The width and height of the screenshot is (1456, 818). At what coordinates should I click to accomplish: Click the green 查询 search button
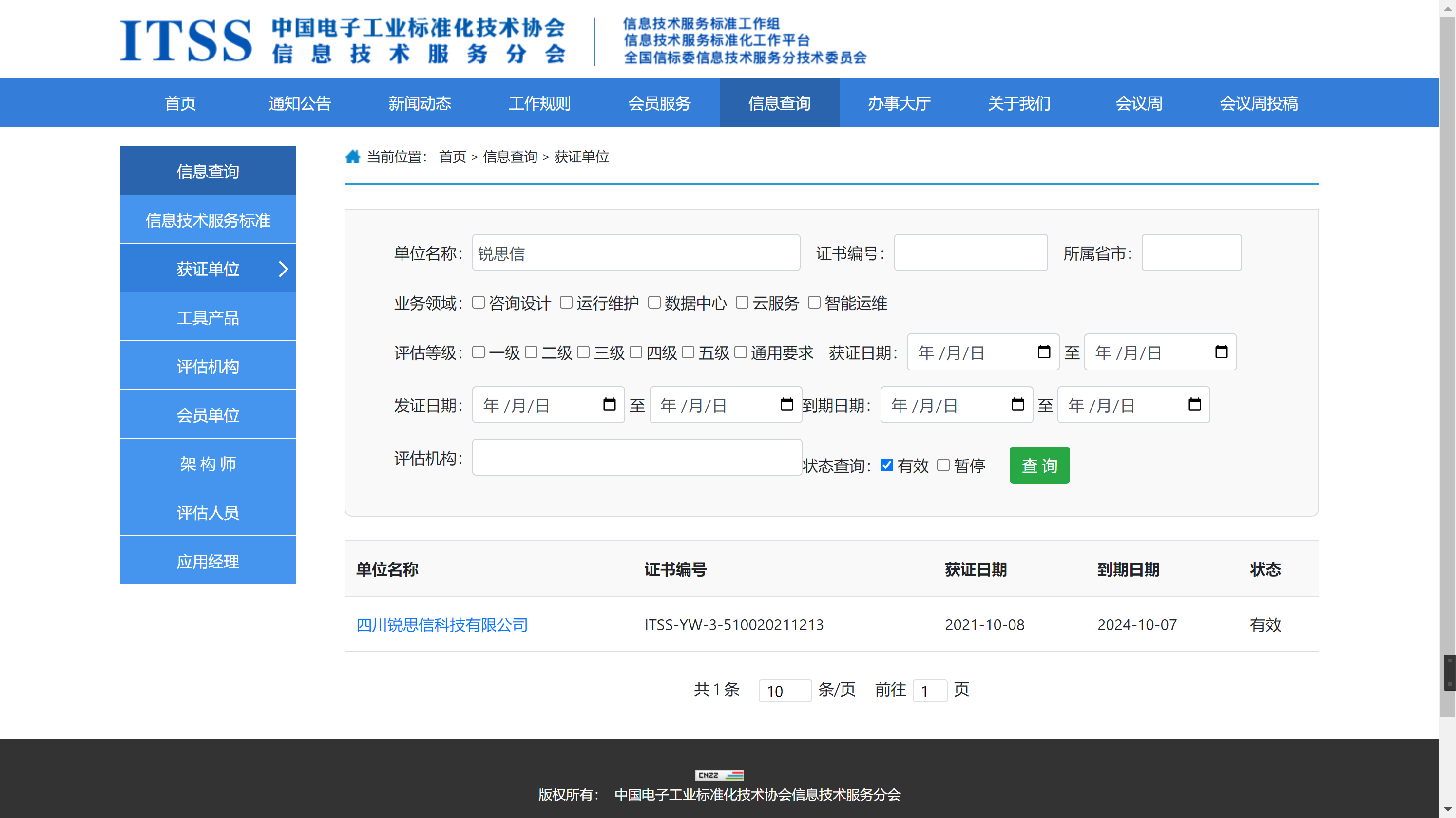tap(1039, 465)
